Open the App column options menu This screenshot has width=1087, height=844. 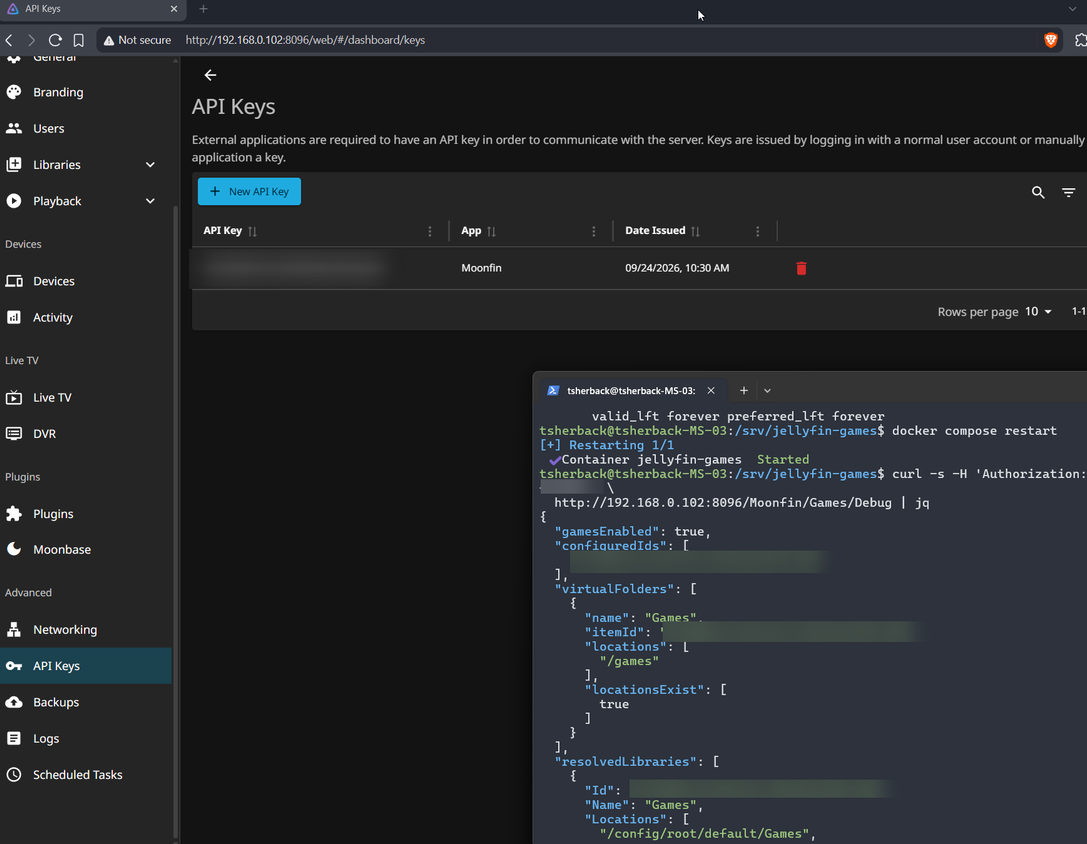(x=593, y=231)
